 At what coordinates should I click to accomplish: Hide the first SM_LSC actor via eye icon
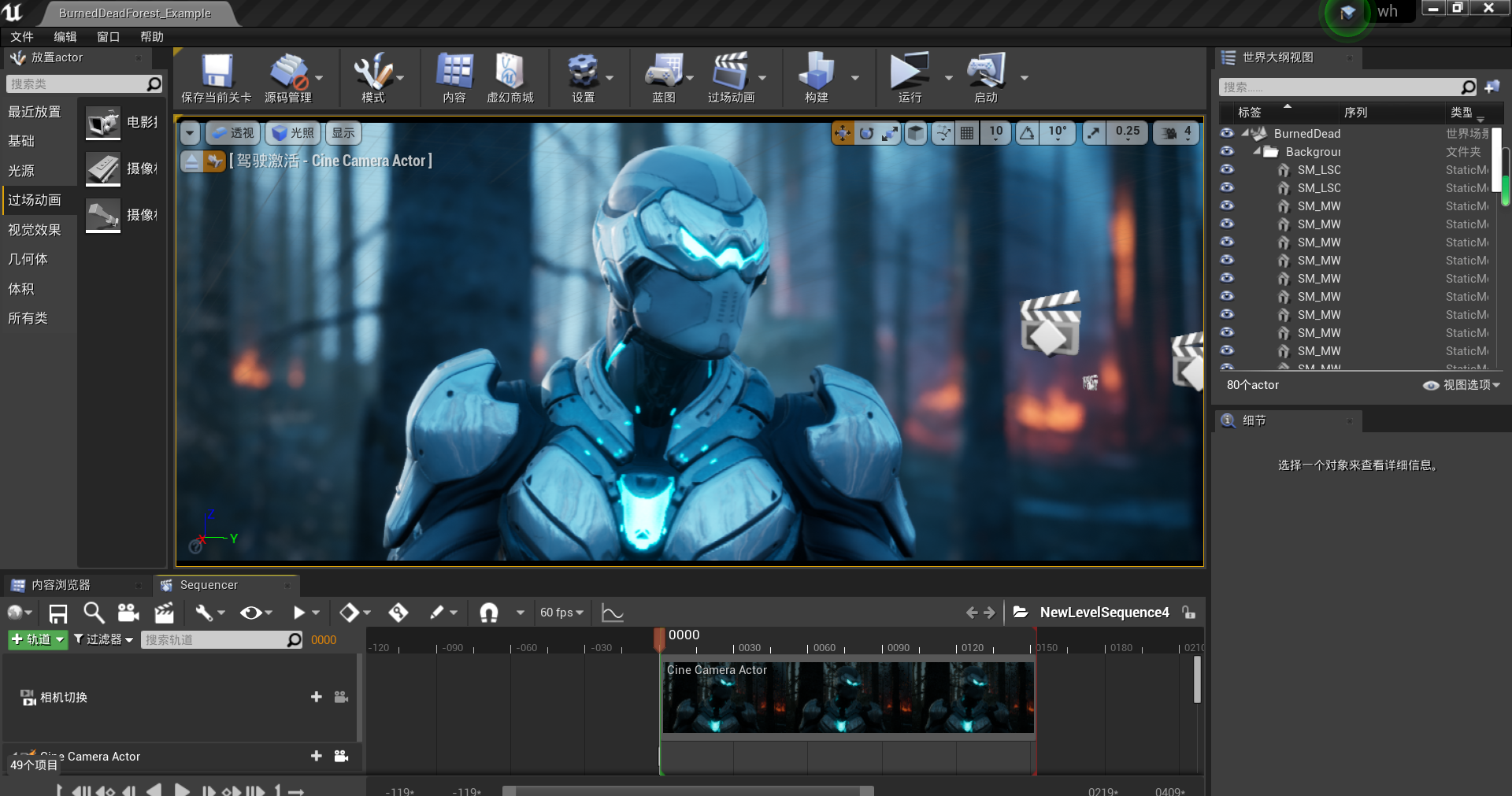[1227, 170]
